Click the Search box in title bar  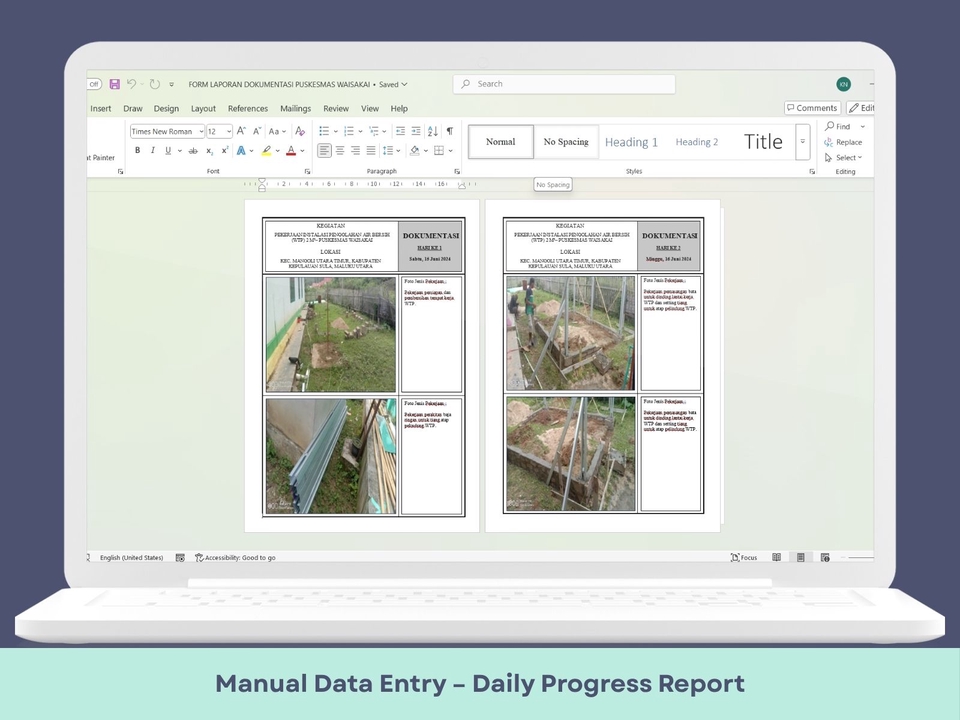point(565,84)
